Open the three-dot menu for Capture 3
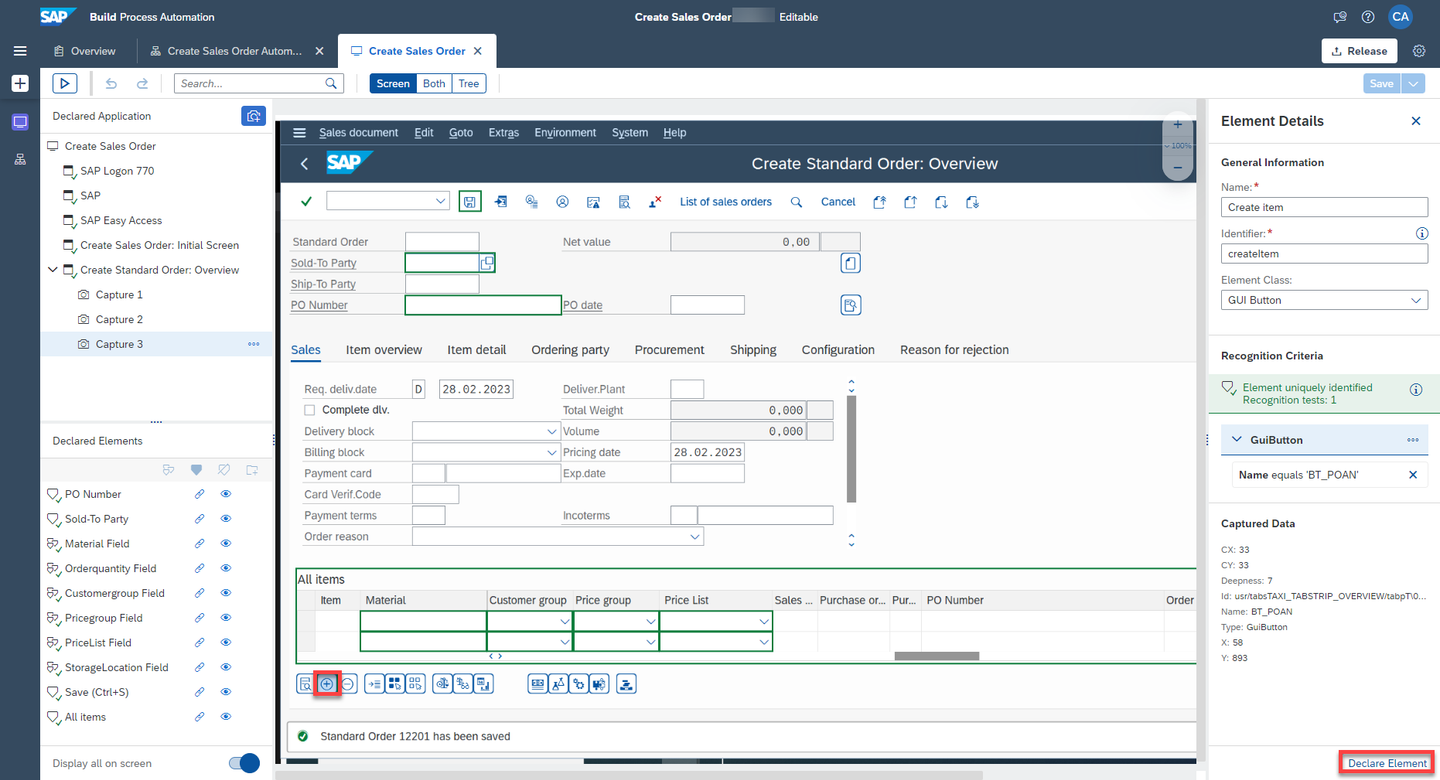The height and width of the screenshot is (780, 1440). pos(254,344)
